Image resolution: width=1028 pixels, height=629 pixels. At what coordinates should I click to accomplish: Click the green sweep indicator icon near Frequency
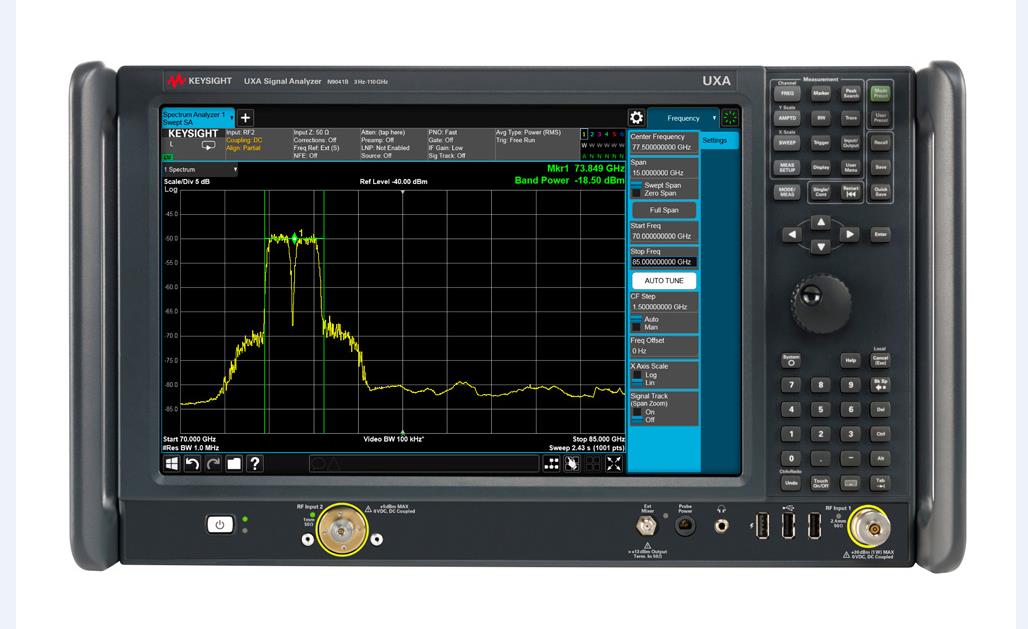(730, 118)
